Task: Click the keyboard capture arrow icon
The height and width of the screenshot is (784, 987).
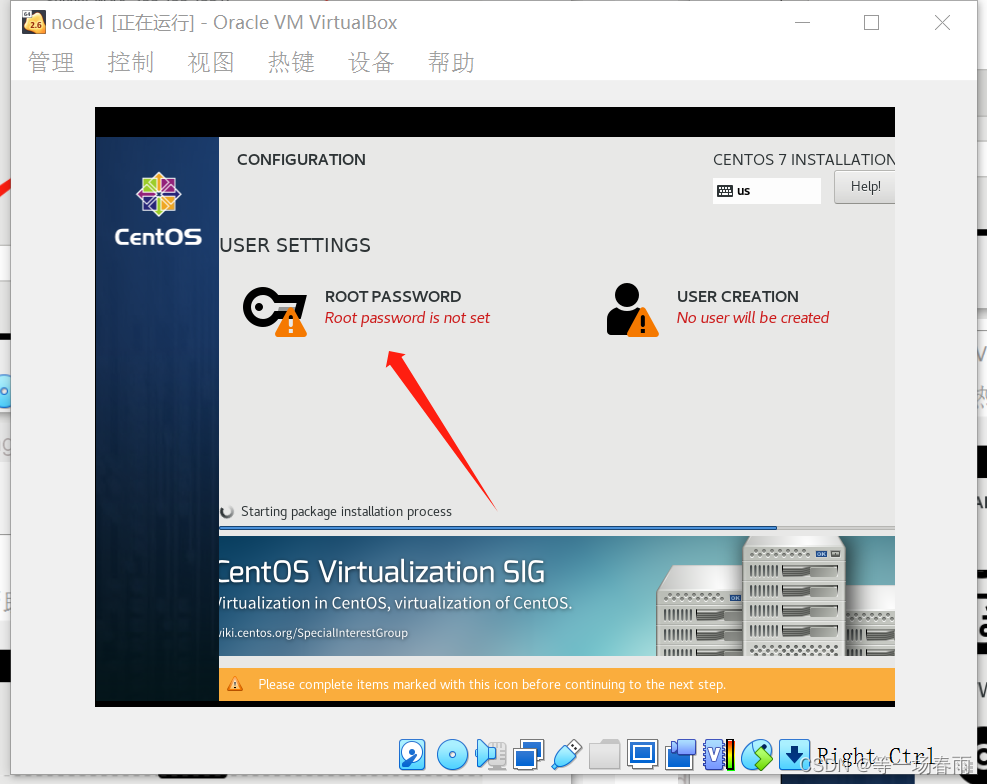Action: coord(794,754)
